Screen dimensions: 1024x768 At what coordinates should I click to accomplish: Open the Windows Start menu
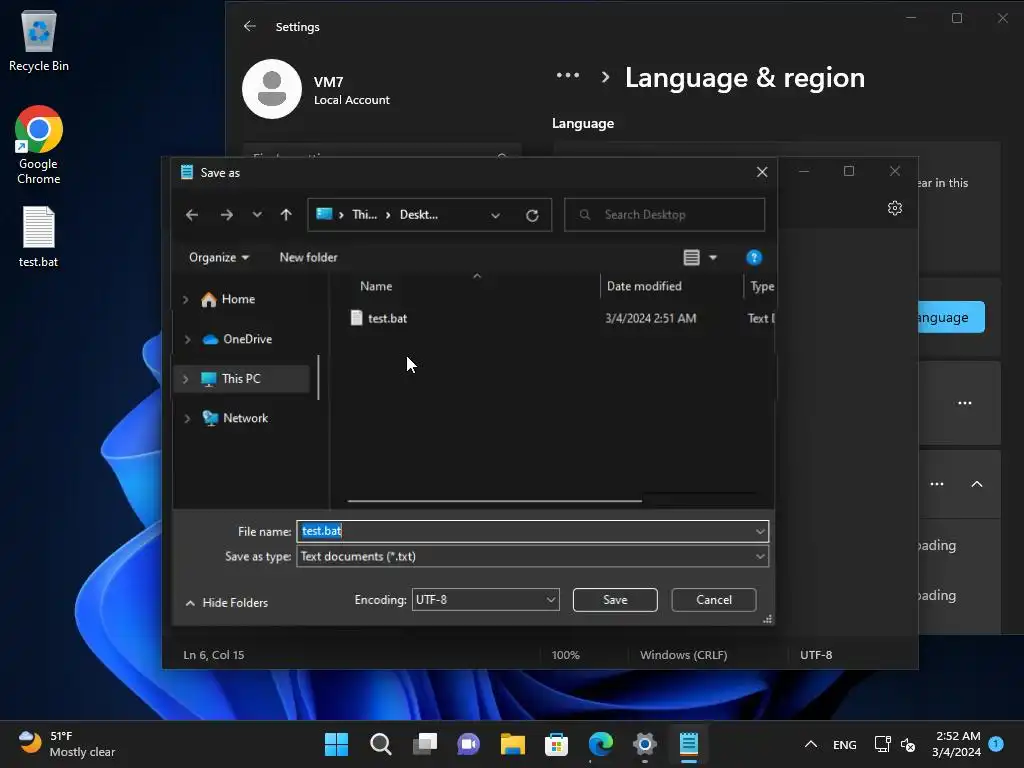pos(336,744)
